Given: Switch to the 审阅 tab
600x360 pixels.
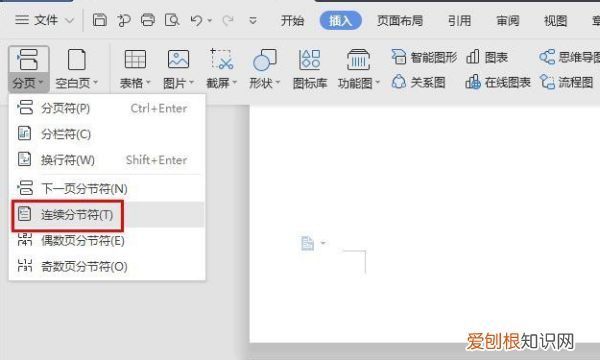Looking at the screenshot, I should pos(507,20).
